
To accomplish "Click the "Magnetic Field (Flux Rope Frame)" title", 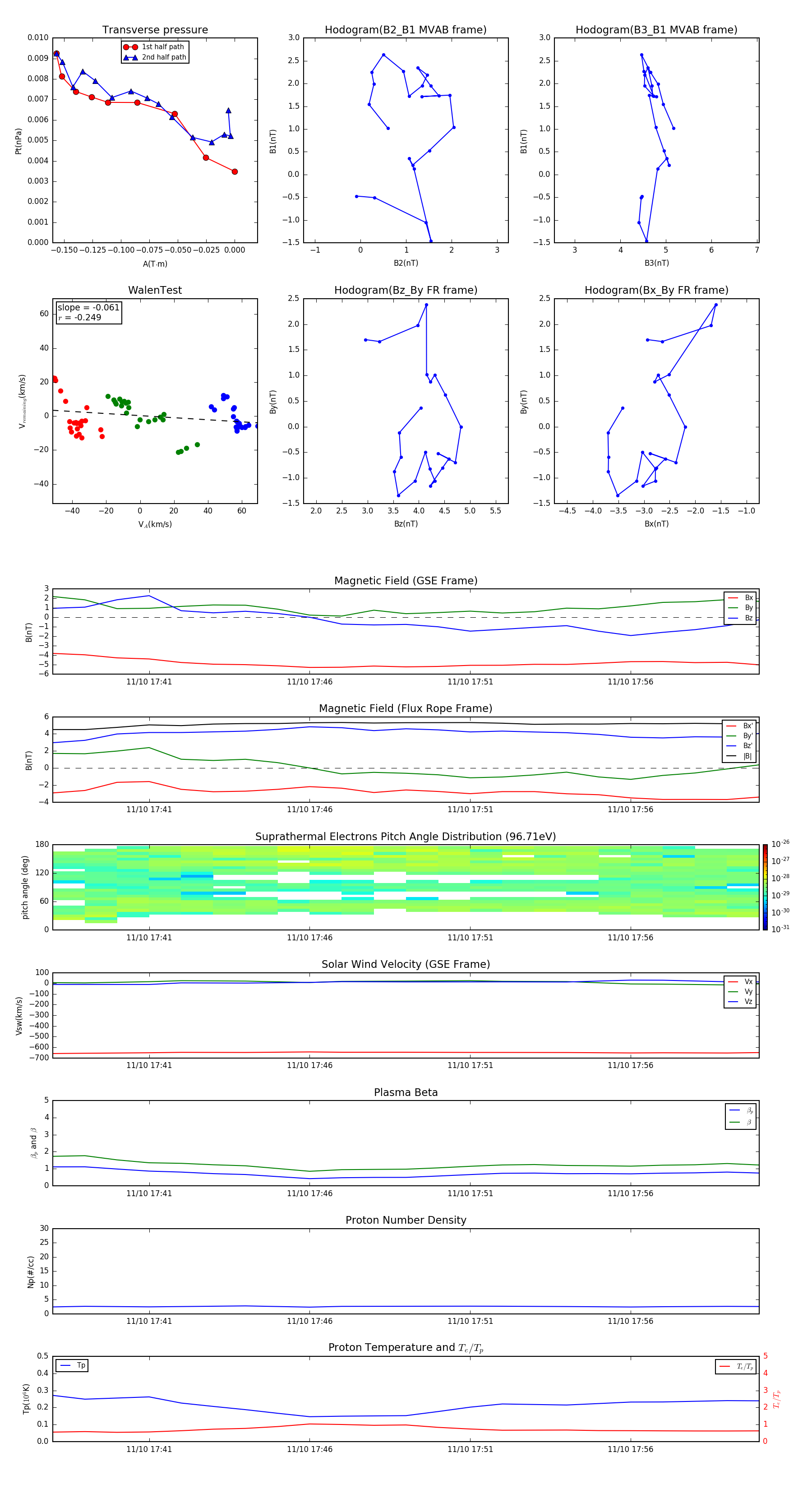I will (406, 709).
